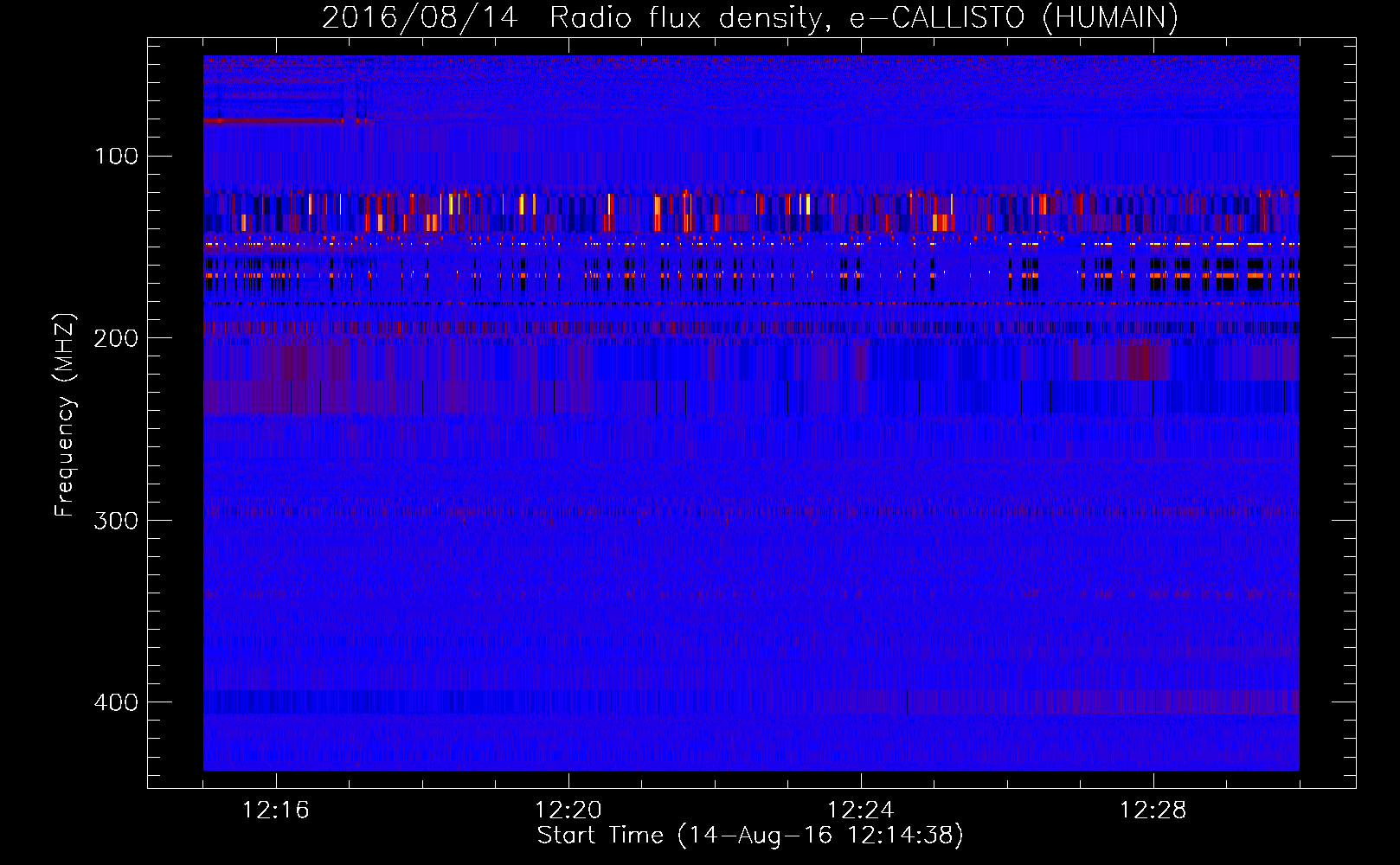This screenshot has height=865, width=1400.
Task: Click the 12:24 time tick label
Action: coord(861,811)
